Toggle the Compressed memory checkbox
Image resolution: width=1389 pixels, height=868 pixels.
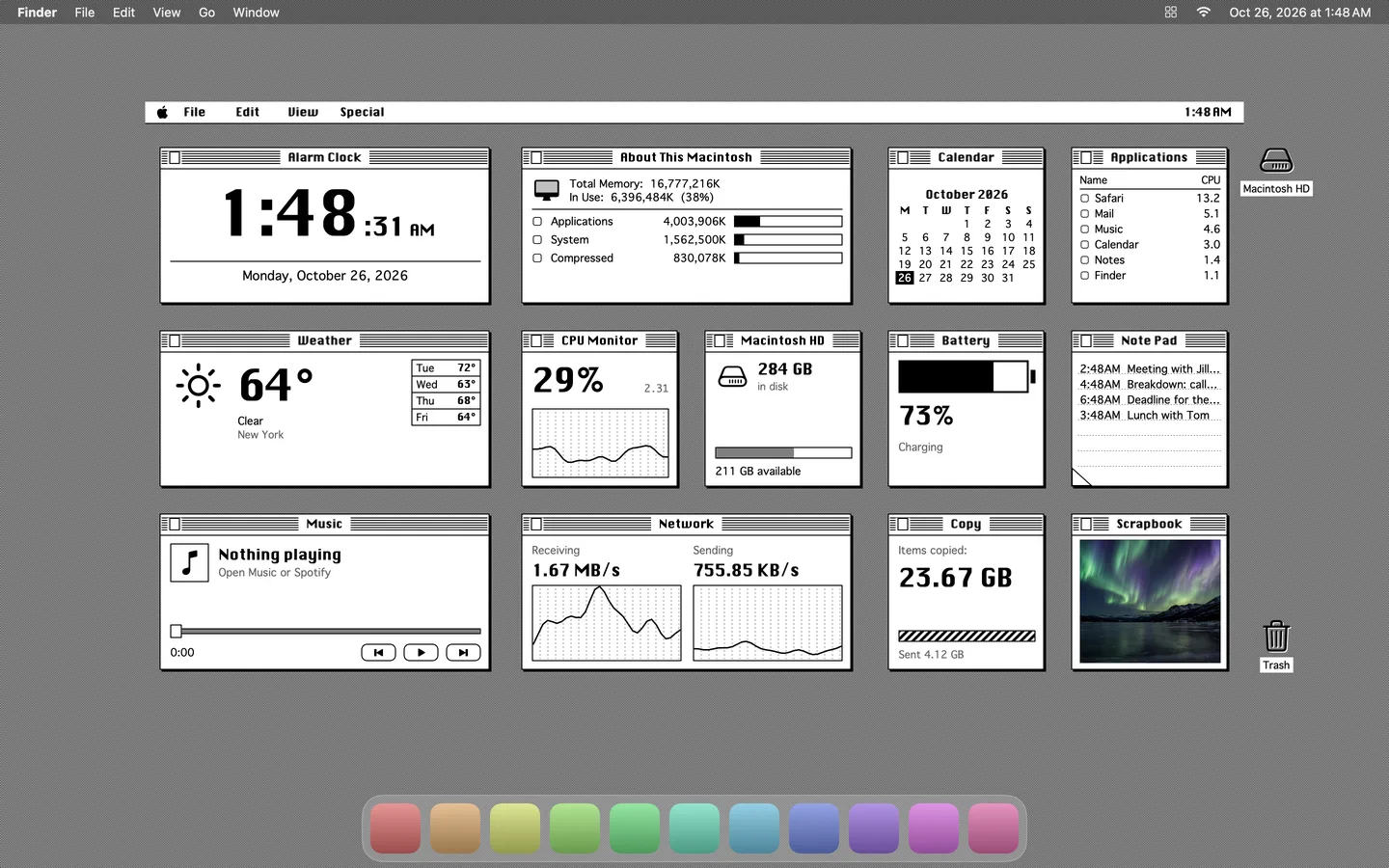537,258
